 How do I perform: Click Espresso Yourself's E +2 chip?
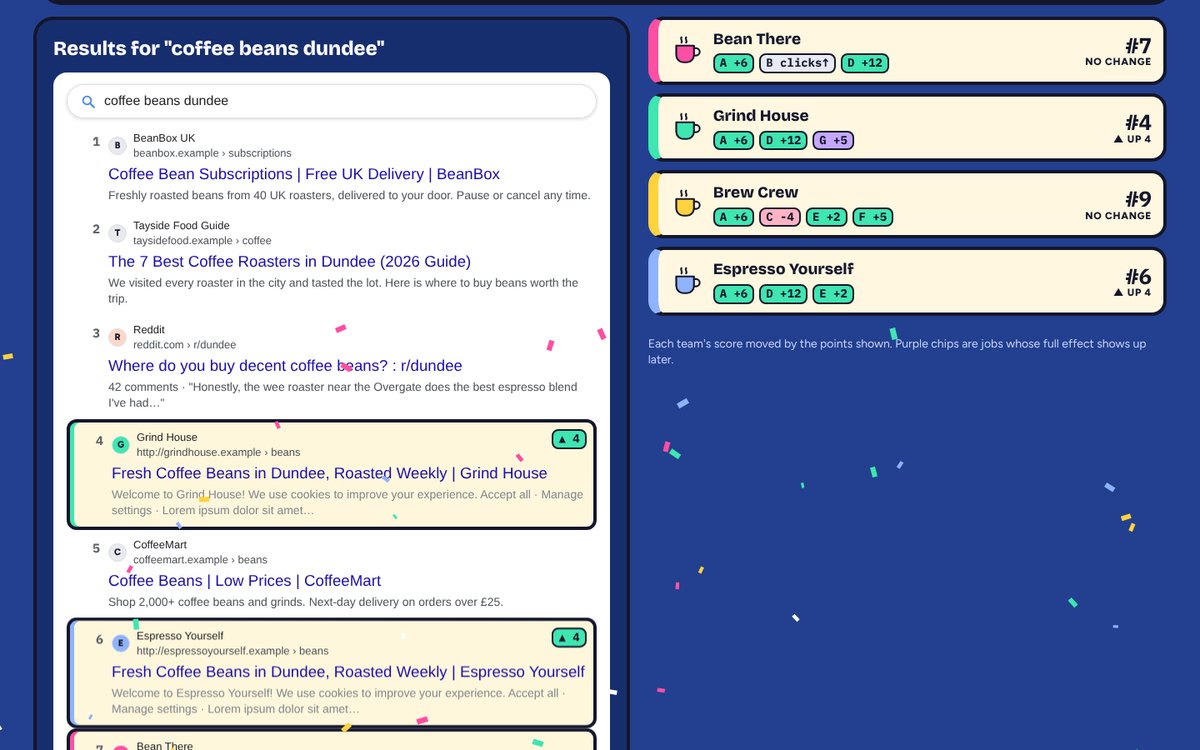click(833, 294)
